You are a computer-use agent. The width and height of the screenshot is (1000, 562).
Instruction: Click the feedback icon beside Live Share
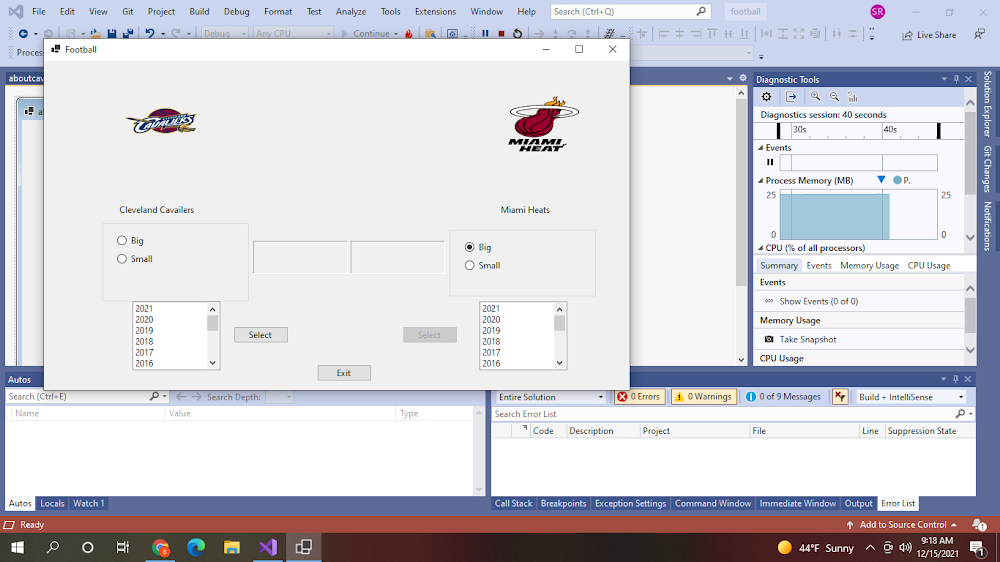coord(980,34)
